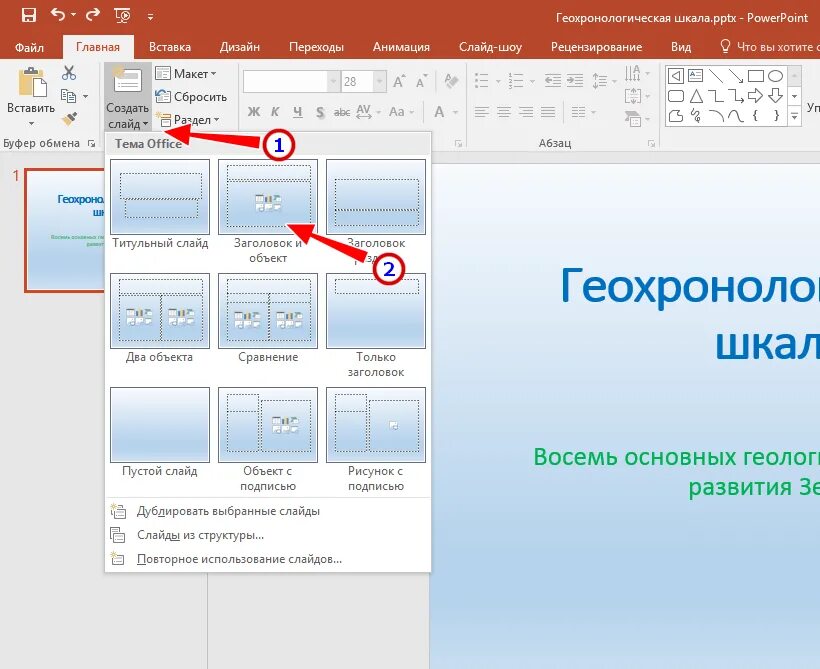The height and width of the screenshot is (669, 820).
Task: Choose the Сравнение layout
Action: (x=268, y=319)
